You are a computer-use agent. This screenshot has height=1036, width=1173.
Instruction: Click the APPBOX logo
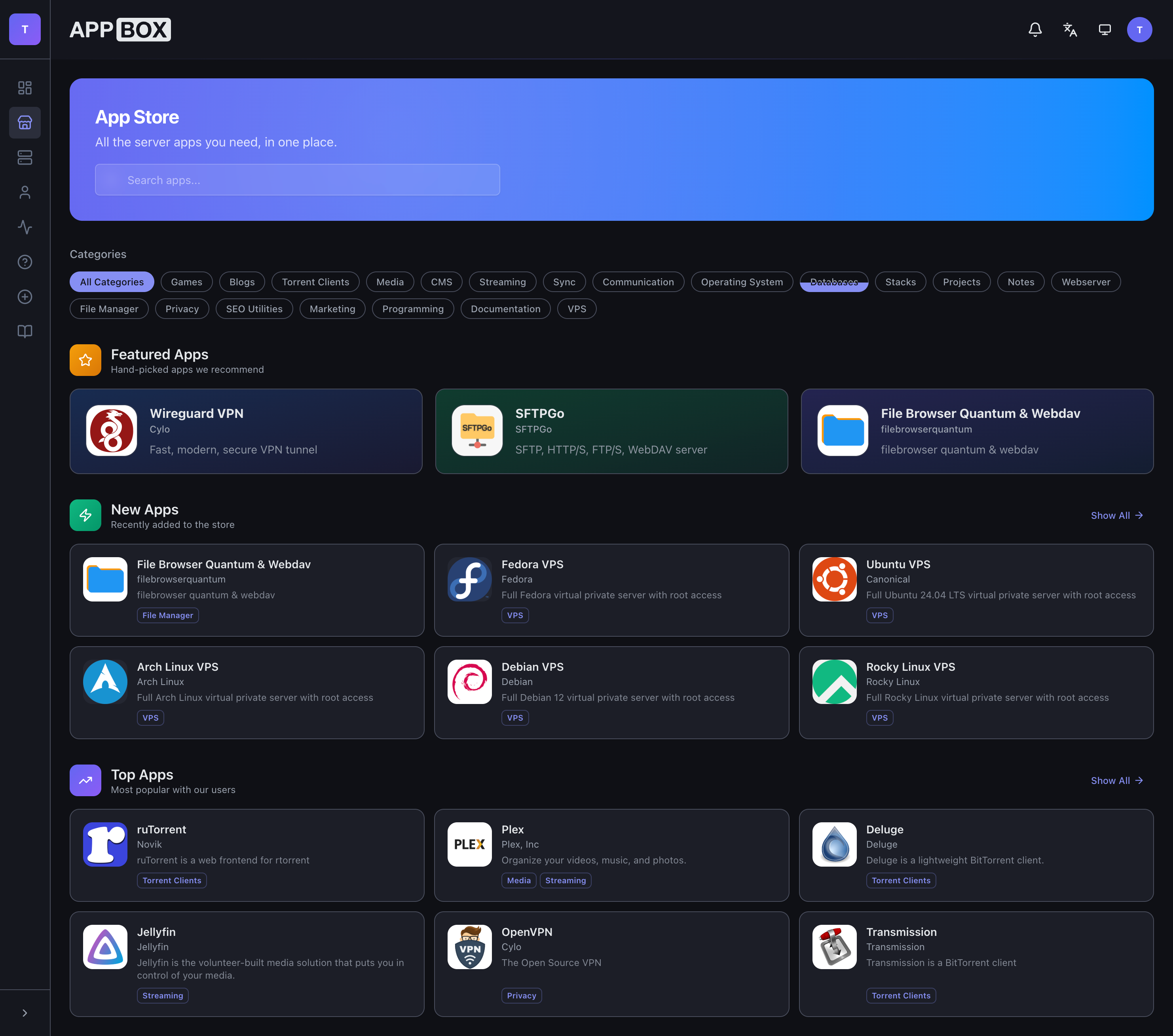[x=120, y=29]
